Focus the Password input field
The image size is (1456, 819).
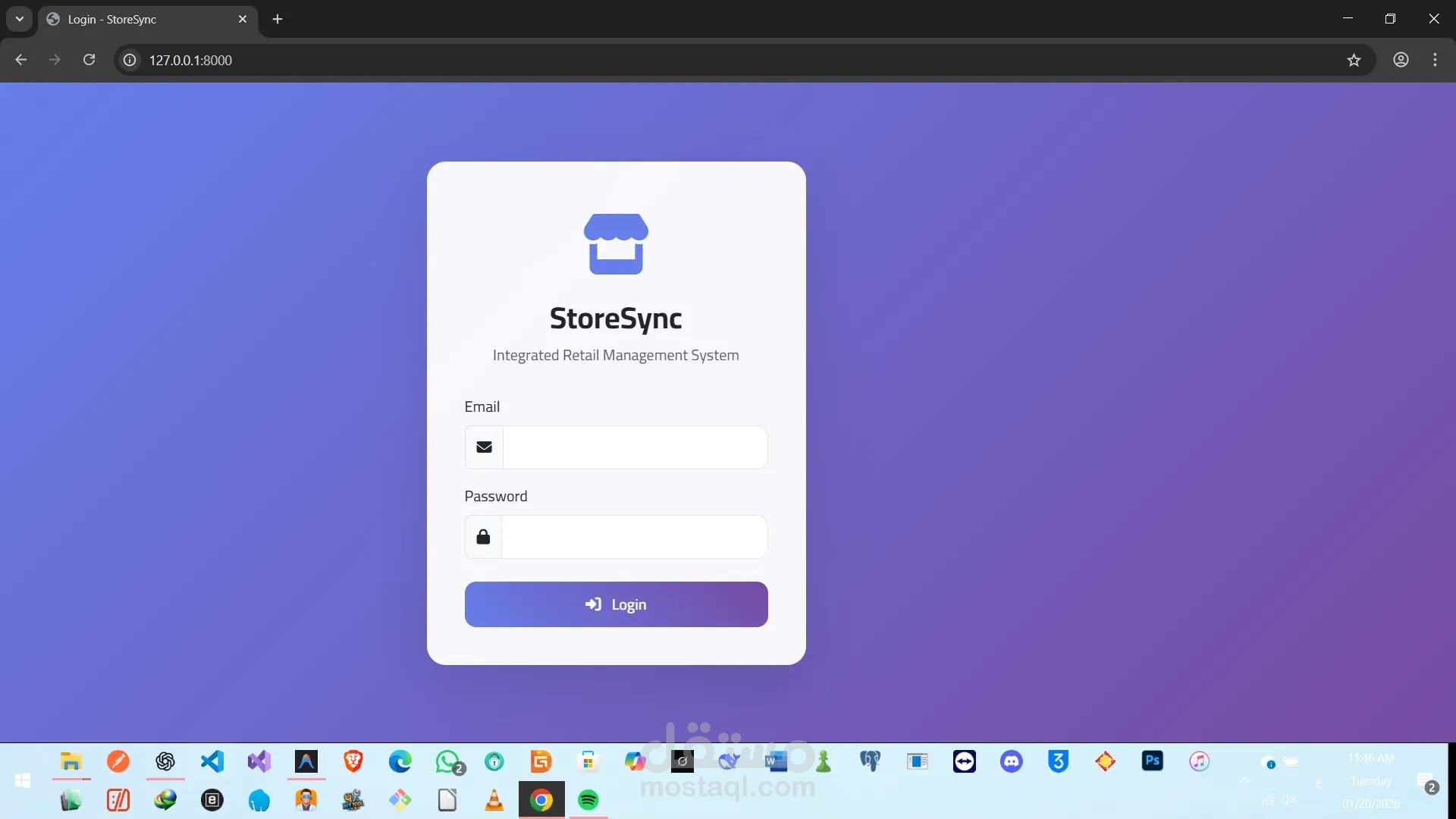(x=634, y=537)
